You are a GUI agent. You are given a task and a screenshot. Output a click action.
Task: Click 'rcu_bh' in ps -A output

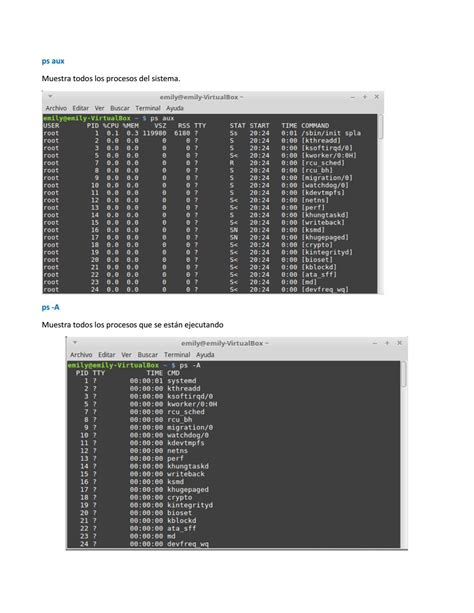pyautogui.click(x=180, y=419)
